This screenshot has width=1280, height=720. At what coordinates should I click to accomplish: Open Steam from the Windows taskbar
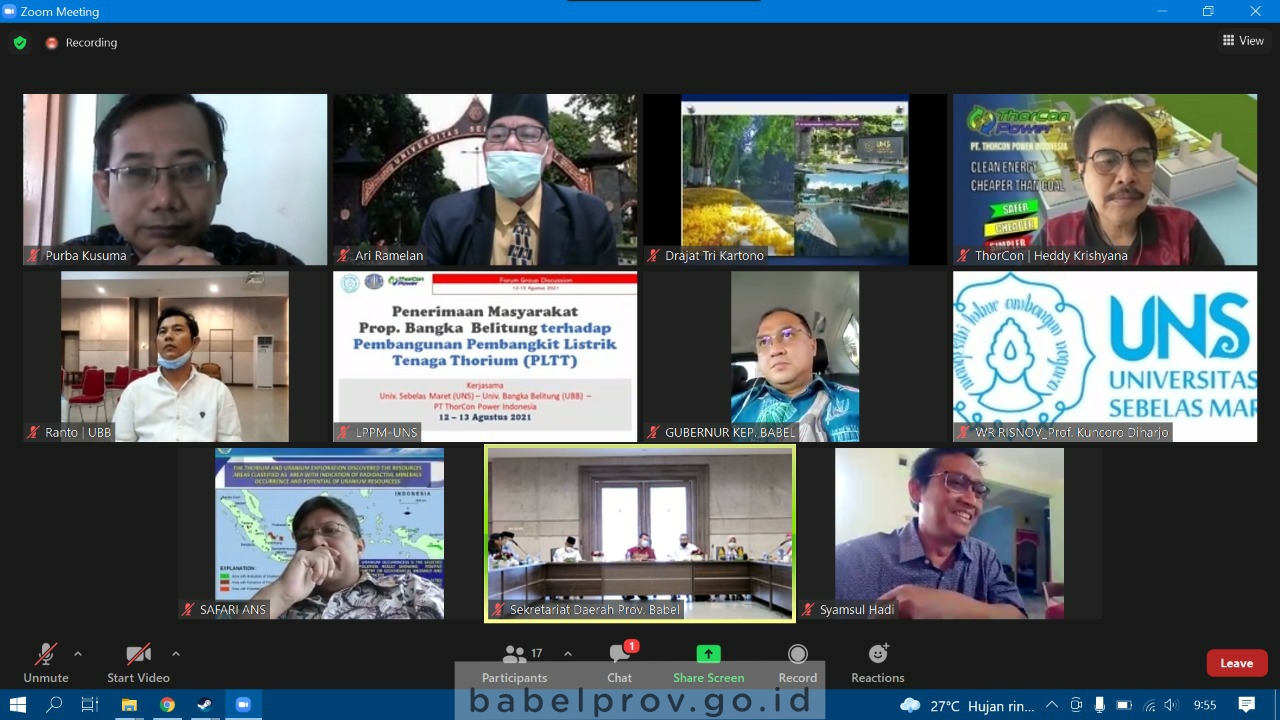click(x=204, y=705)
